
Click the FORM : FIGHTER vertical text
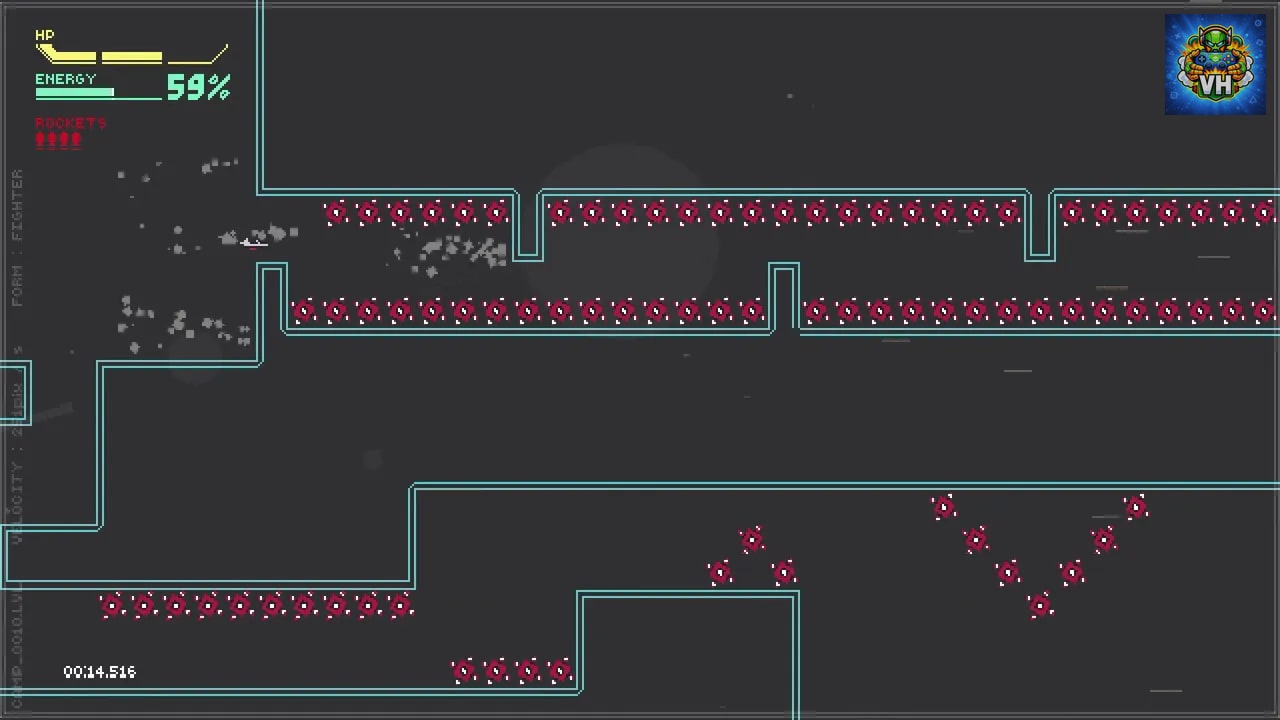(x=17, y=238)
